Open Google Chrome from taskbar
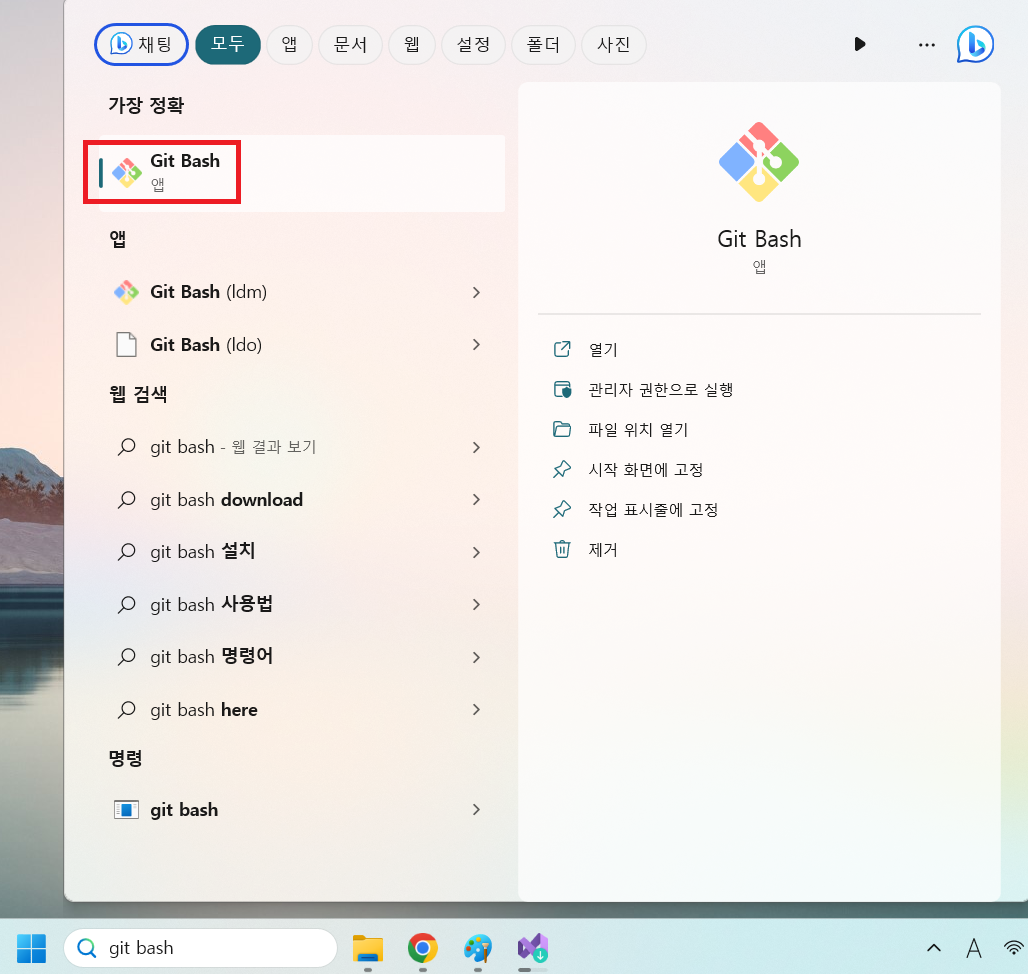1028x974 pixels. [423, 948]
